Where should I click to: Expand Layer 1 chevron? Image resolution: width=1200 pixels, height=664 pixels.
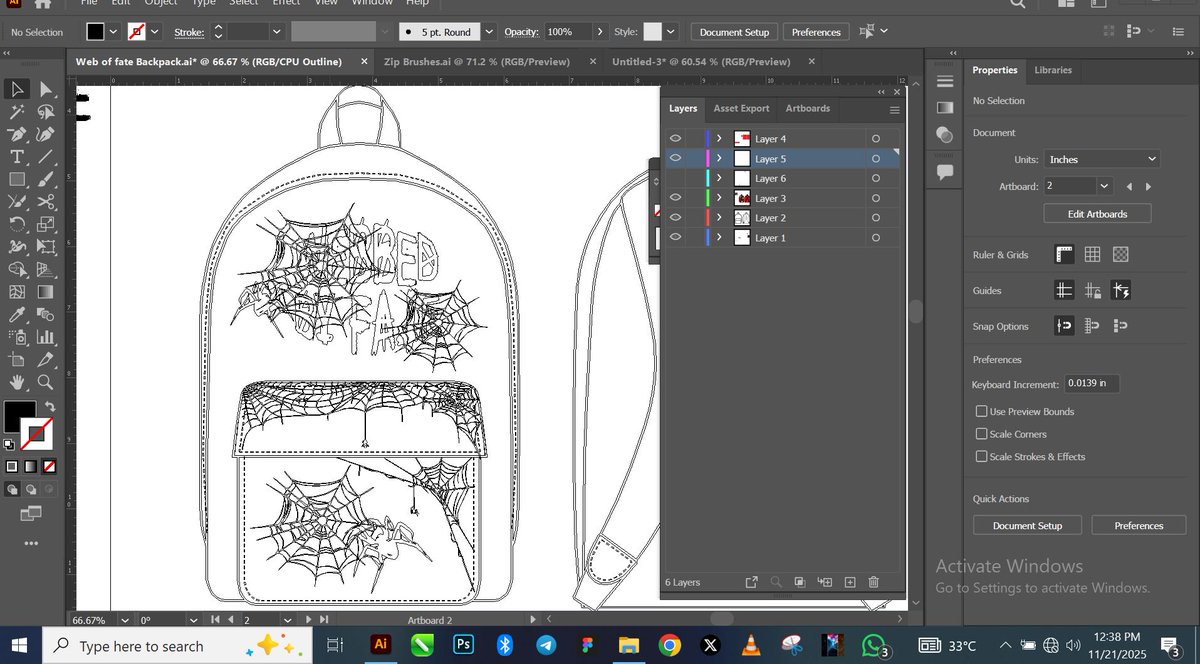(x=719, y=238)
